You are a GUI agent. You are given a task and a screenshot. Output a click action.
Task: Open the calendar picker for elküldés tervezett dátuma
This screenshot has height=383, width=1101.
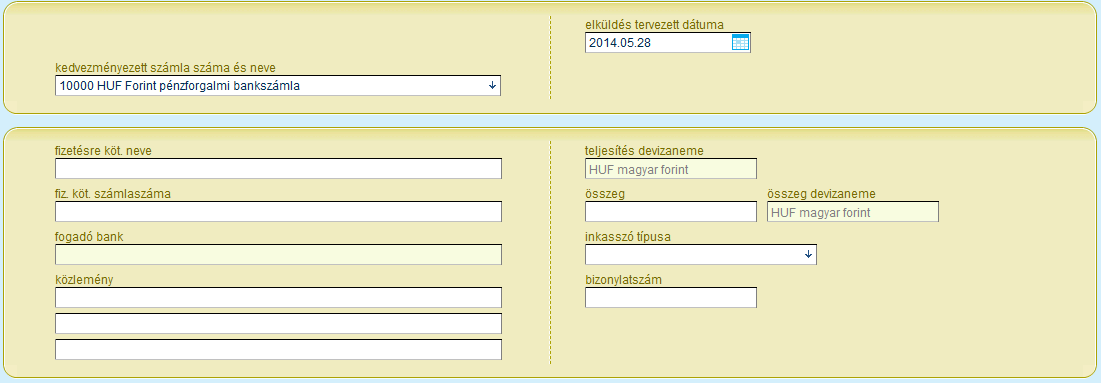(740, 43)
